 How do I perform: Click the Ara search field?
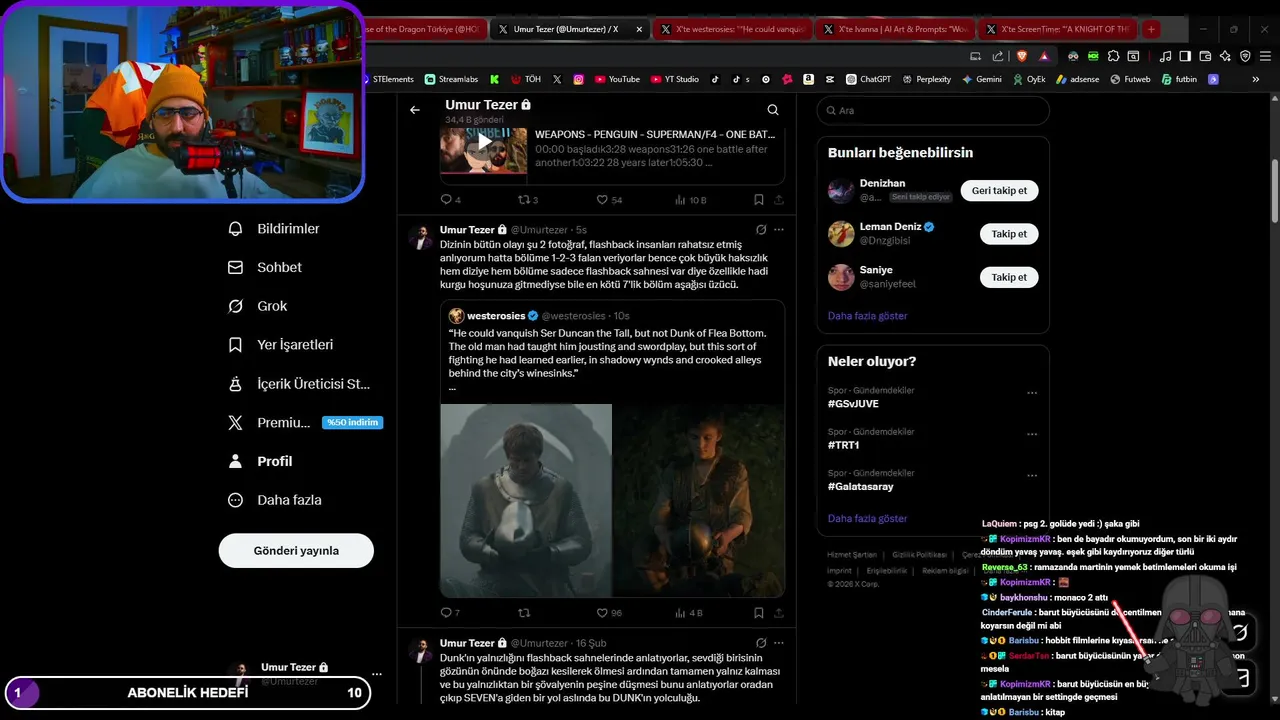(x=932, y=110)
